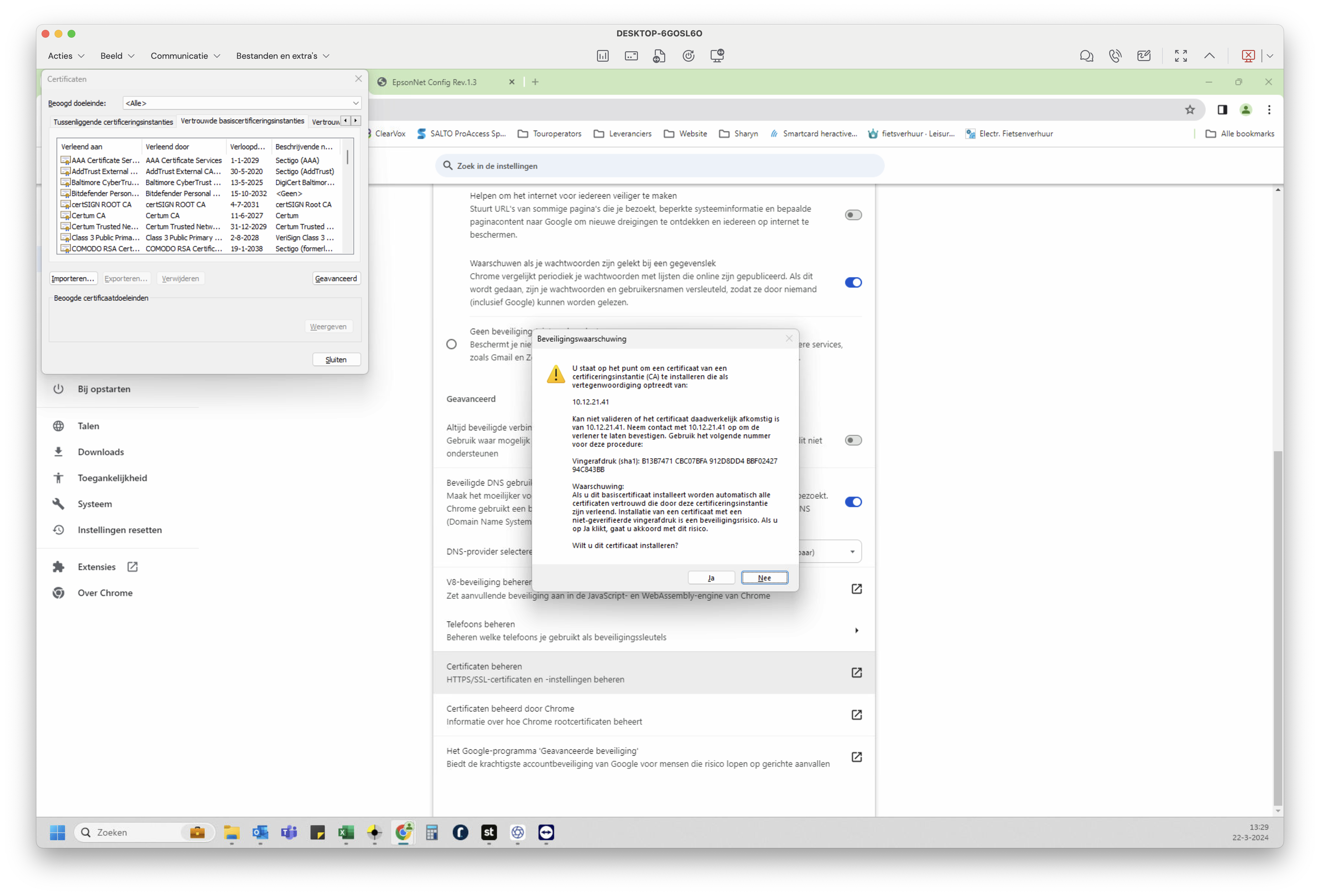This screenshot has height=896, width=1320.
Task: Open new tab with the plus icon
Action: (535, 82)
